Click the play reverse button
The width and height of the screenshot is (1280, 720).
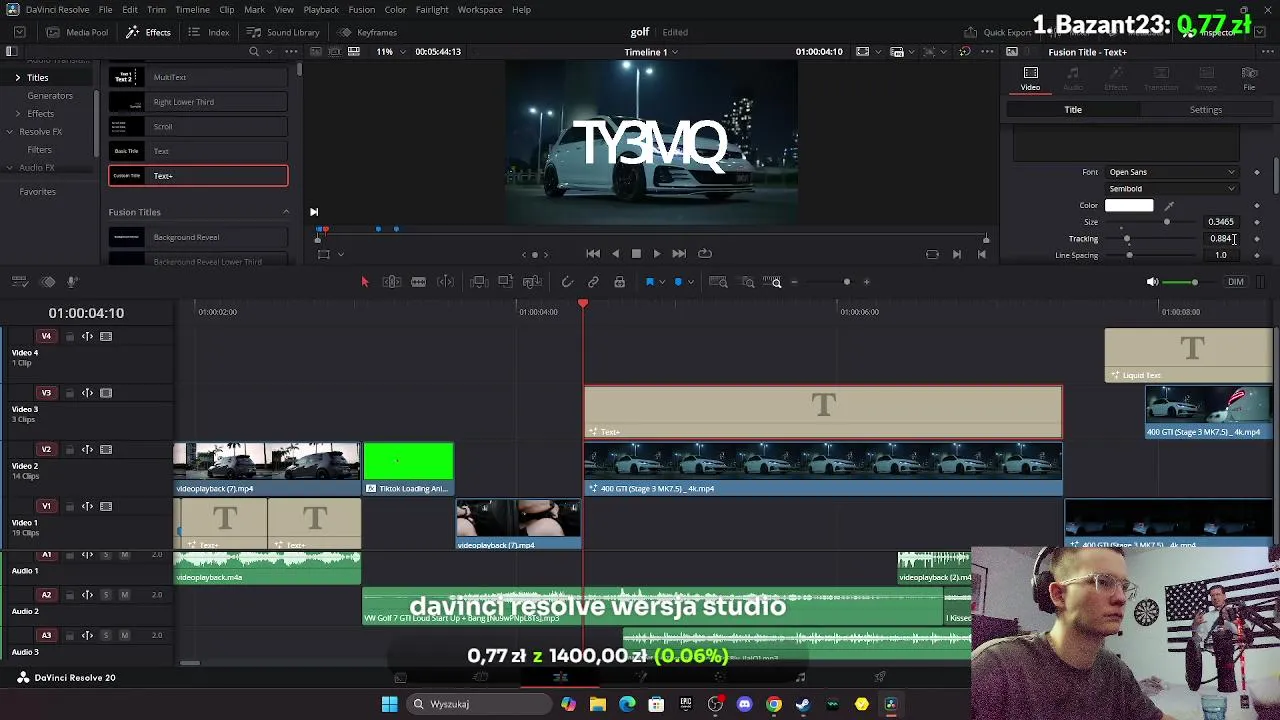pyautogui.click(x=615, y=254)
